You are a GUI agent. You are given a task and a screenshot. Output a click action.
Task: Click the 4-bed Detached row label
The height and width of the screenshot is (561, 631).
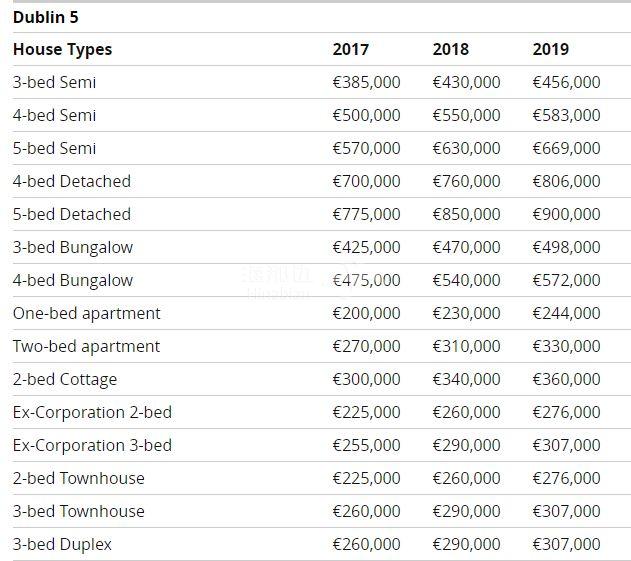click(71, 181)
